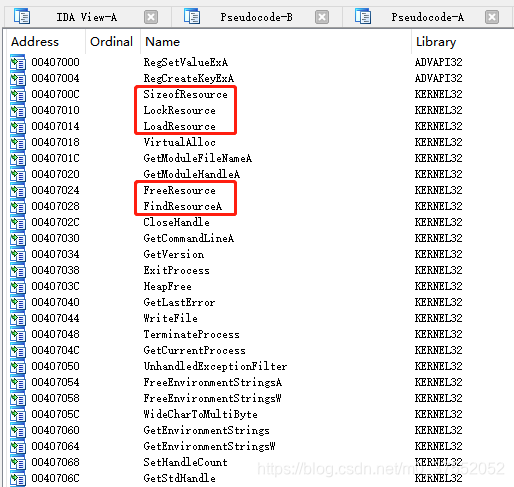Click import icon for address 0040703C
Image resolution: width=514 pixels, height=487 pixels.
pyautogui.click(x=18, y=286)
